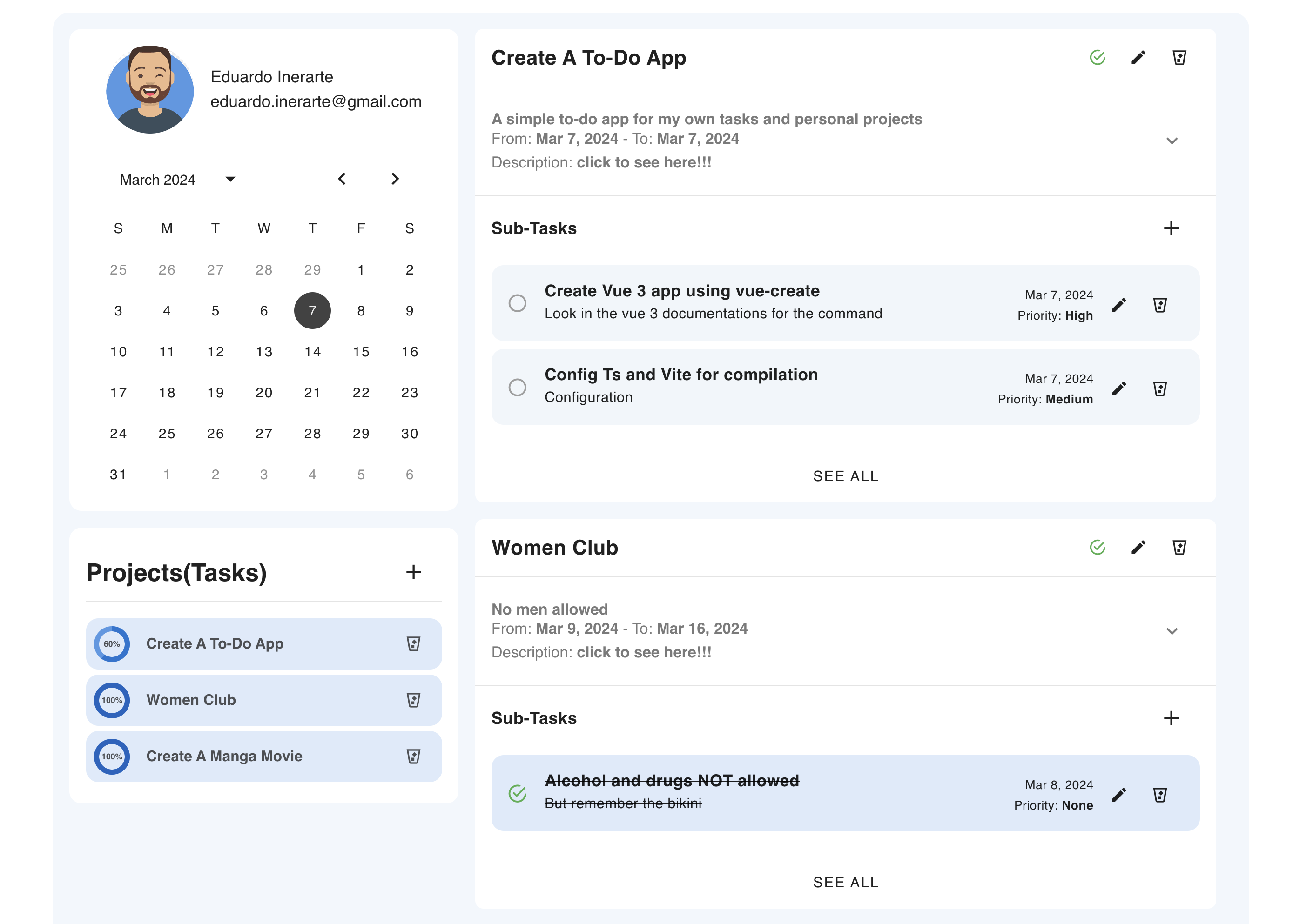Image resolution: width=1293 pixels, height=924 pixels.
Task: Select Create A To-Do App in the projects list
Action: (215, 643)
